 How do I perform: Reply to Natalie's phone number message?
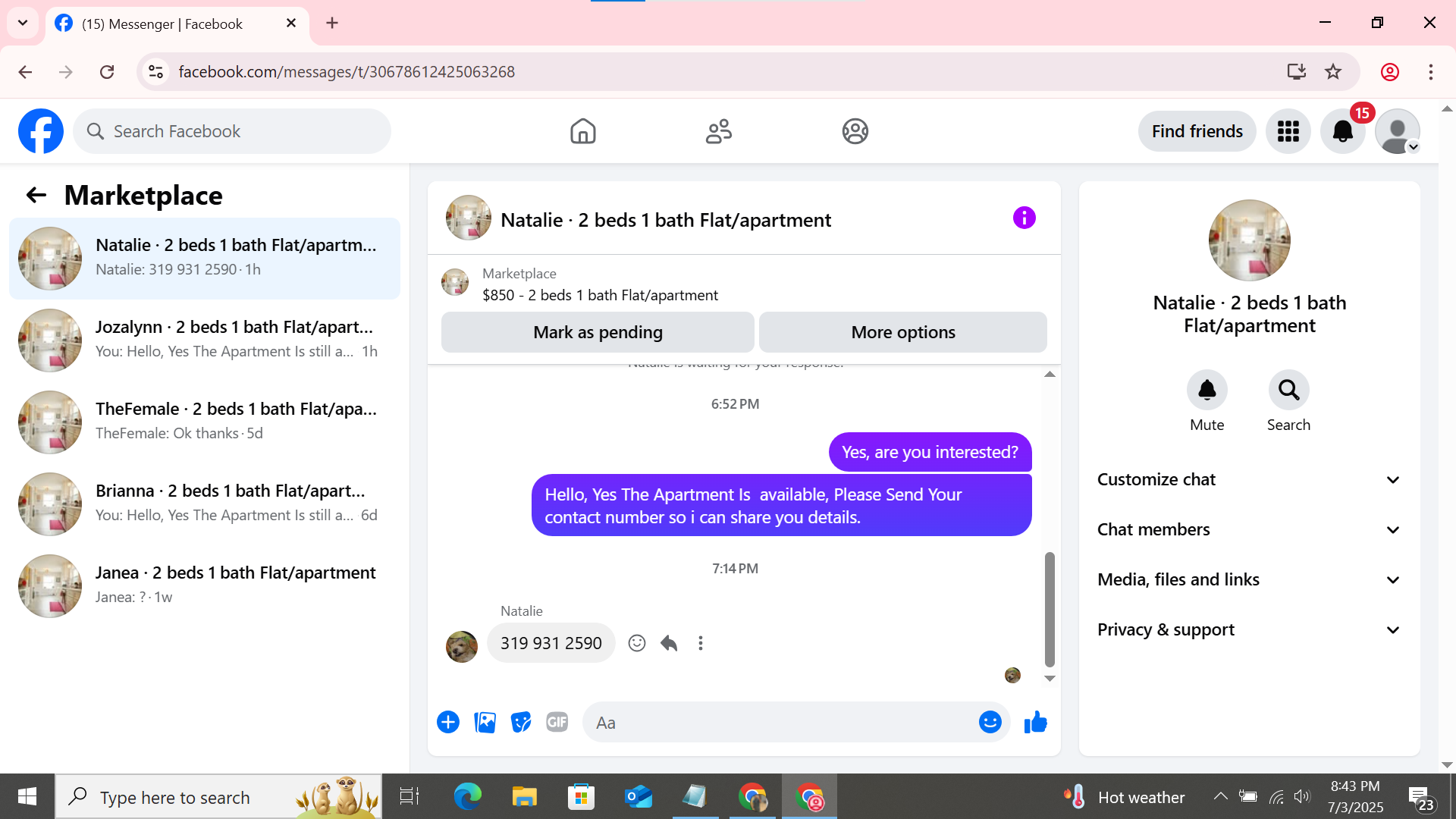[669, 644]
